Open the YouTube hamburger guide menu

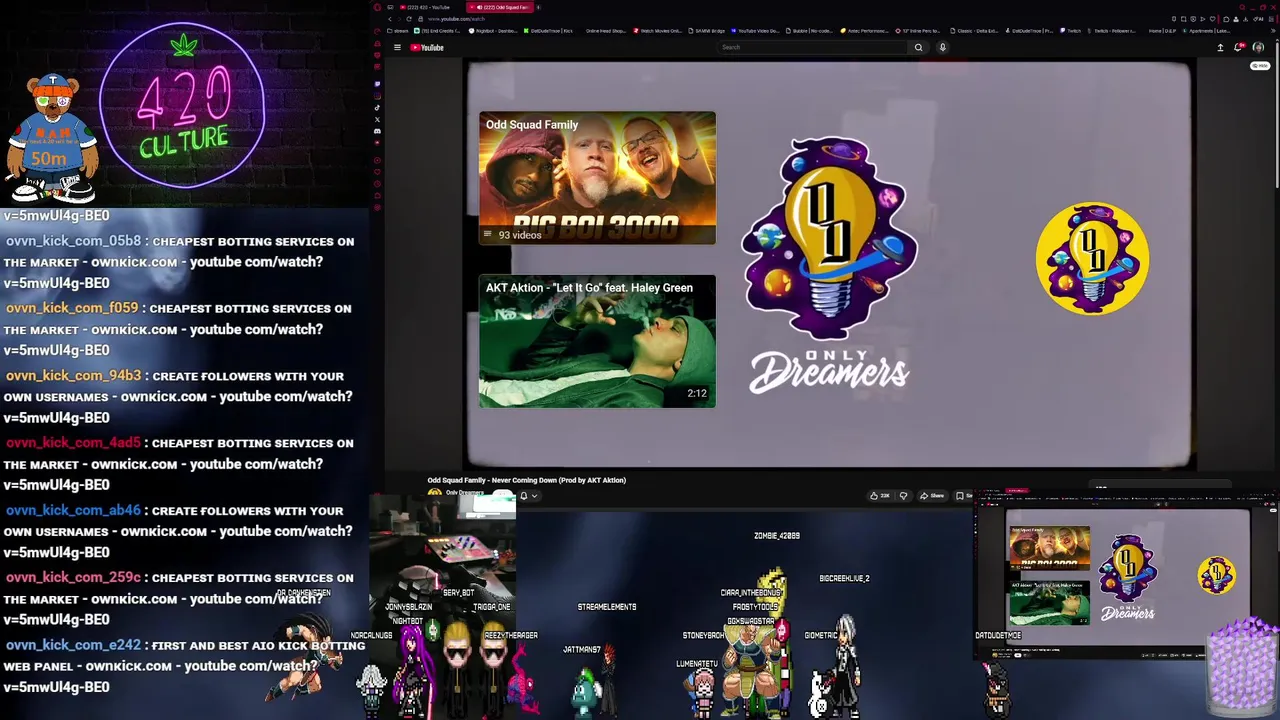click(397, 47)
